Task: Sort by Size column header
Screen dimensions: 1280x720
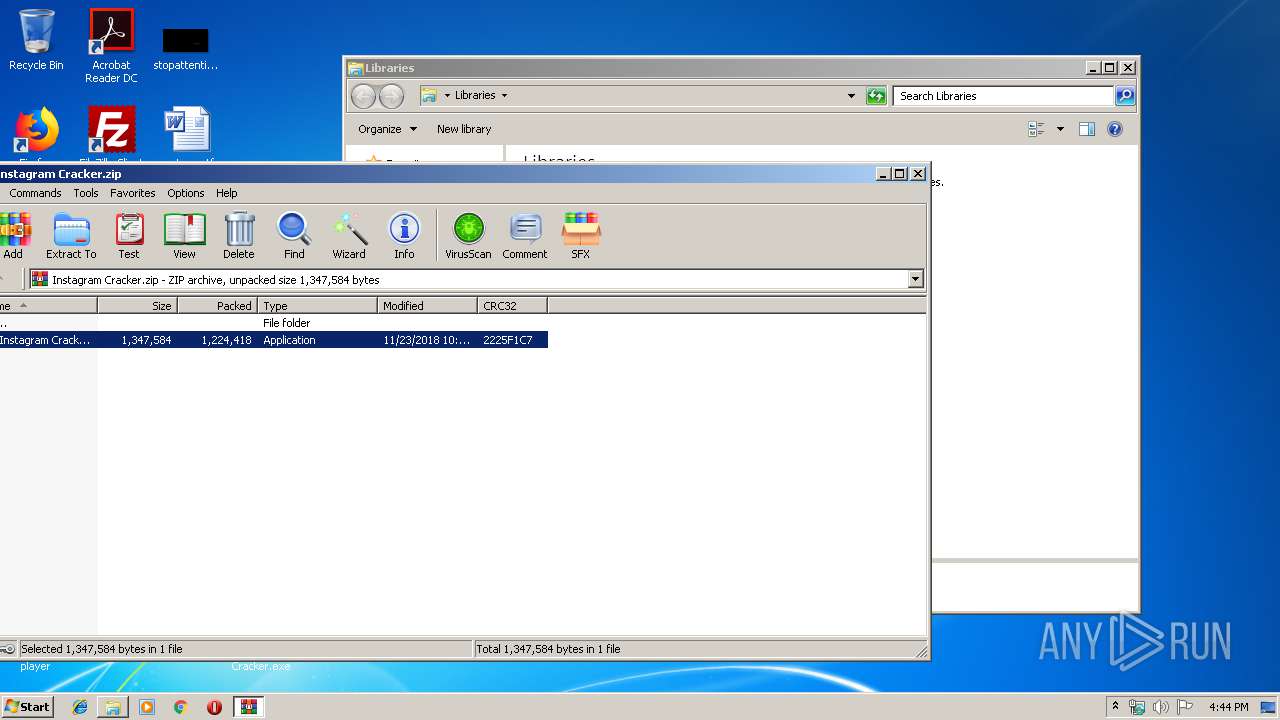Action: coord(137,306)
